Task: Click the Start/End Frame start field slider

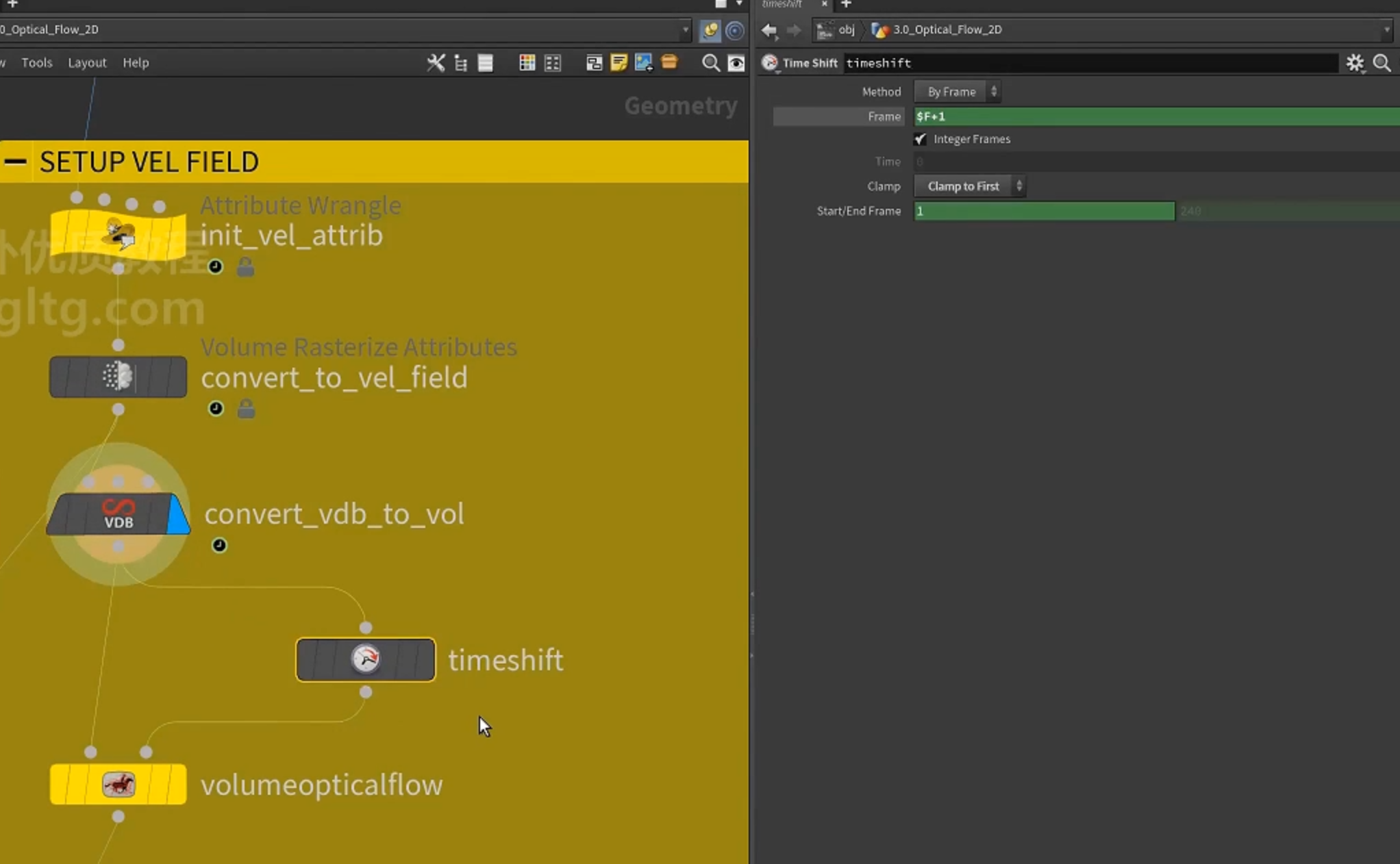Action: point(1045,211)
